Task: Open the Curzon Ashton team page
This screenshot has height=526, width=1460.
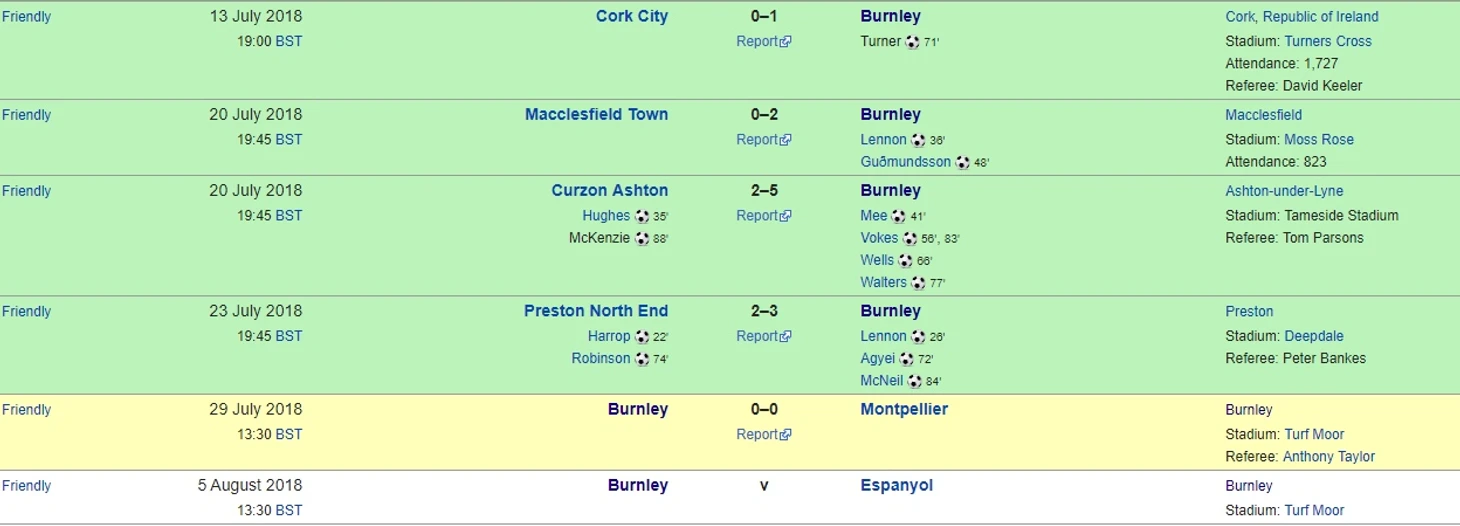Action: pyautogui.click(x=609, y=191)
